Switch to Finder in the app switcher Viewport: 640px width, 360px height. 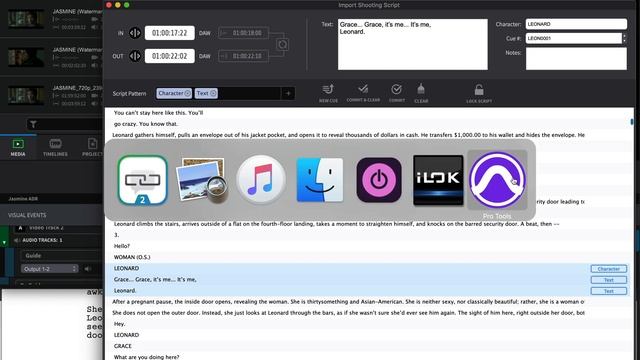pyautogui.click(x=320, y=180)
